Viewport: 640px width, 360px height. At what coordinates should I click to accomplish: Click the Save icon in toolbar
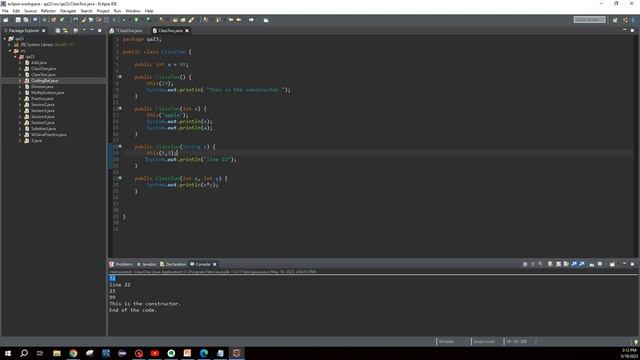point(18,20)
